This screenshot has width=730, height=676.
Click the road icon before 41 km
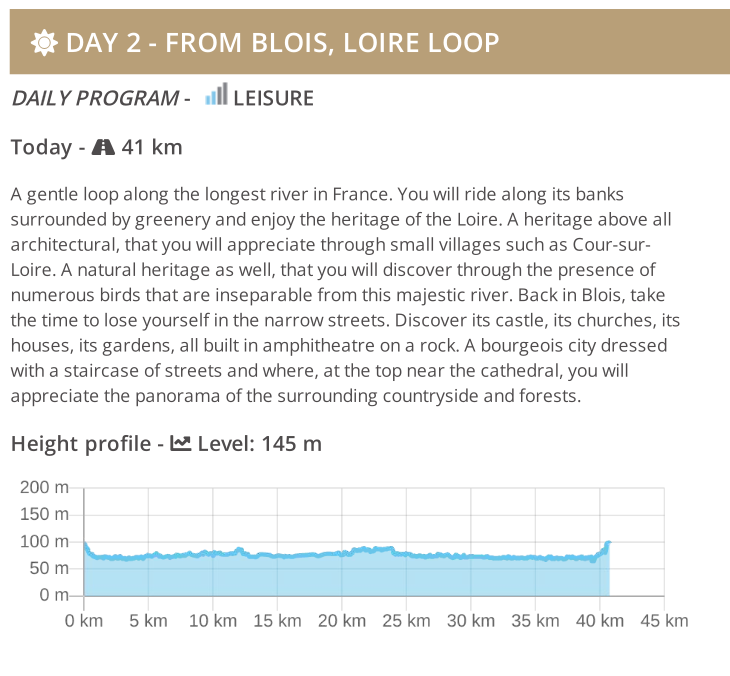[x=103, y=147]
